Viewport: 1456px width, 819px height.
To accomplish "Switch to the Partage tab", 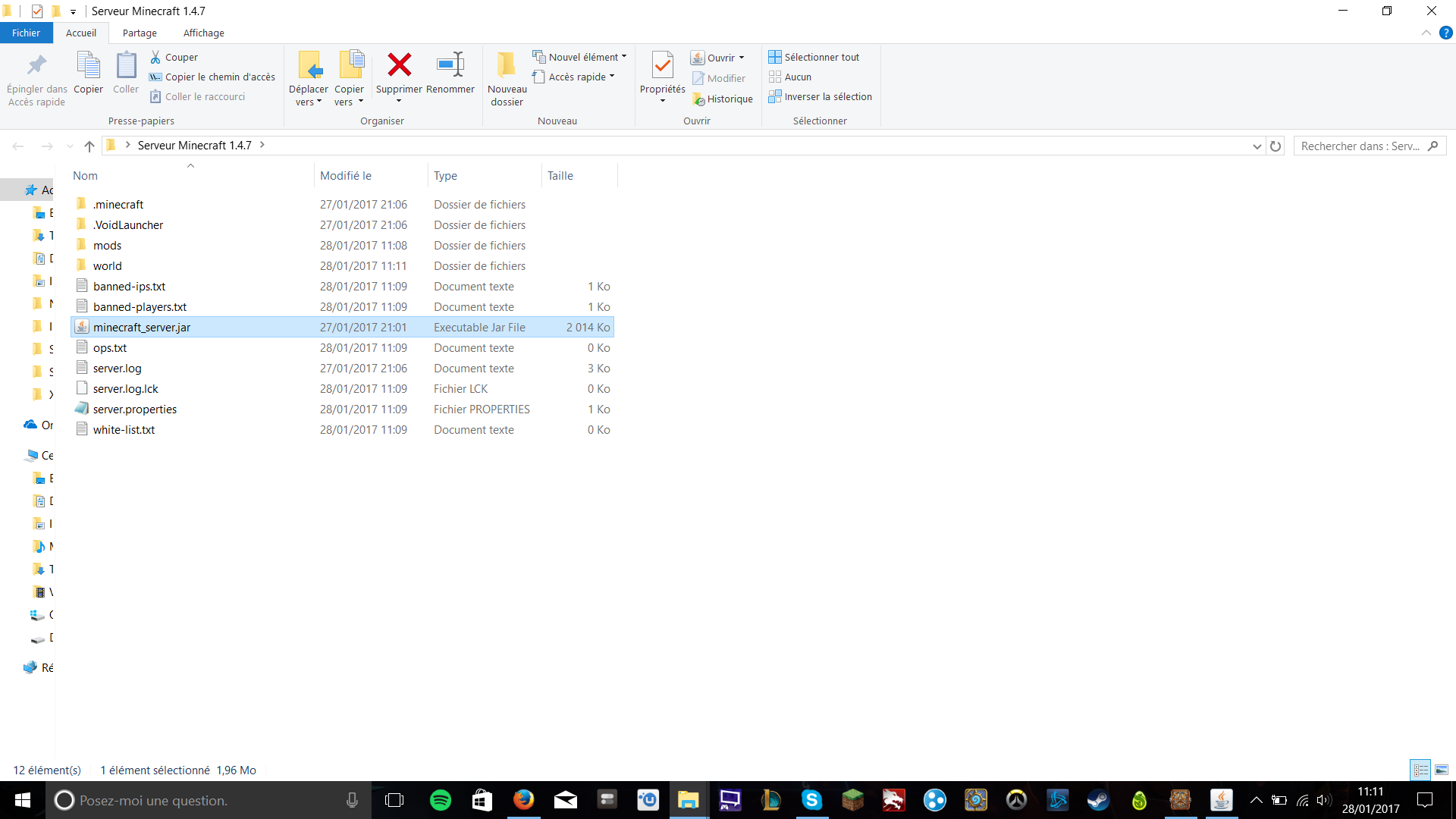I will coord(140,33).
